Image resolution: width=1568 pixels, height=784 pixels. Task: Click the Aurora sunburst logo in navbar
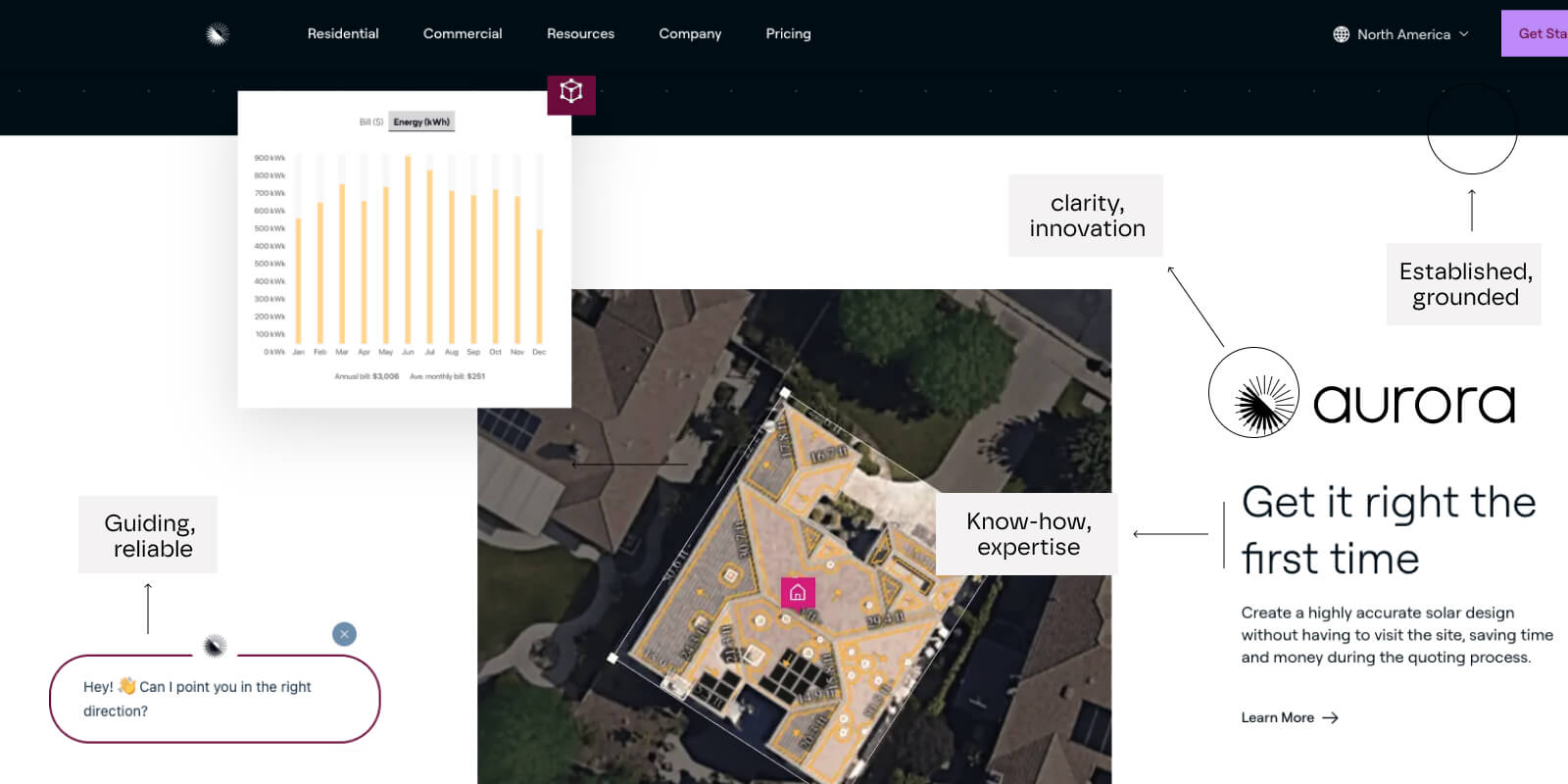pyautogui.click(x=218, y=34)
